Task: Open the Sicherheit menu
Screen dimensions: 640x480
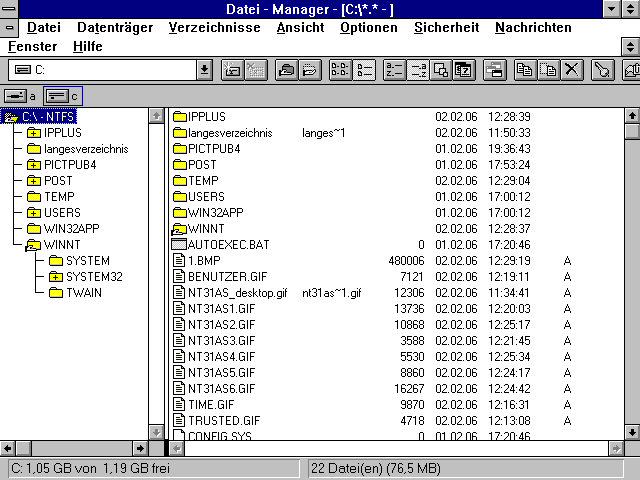Action: click(x=447, y=27)
